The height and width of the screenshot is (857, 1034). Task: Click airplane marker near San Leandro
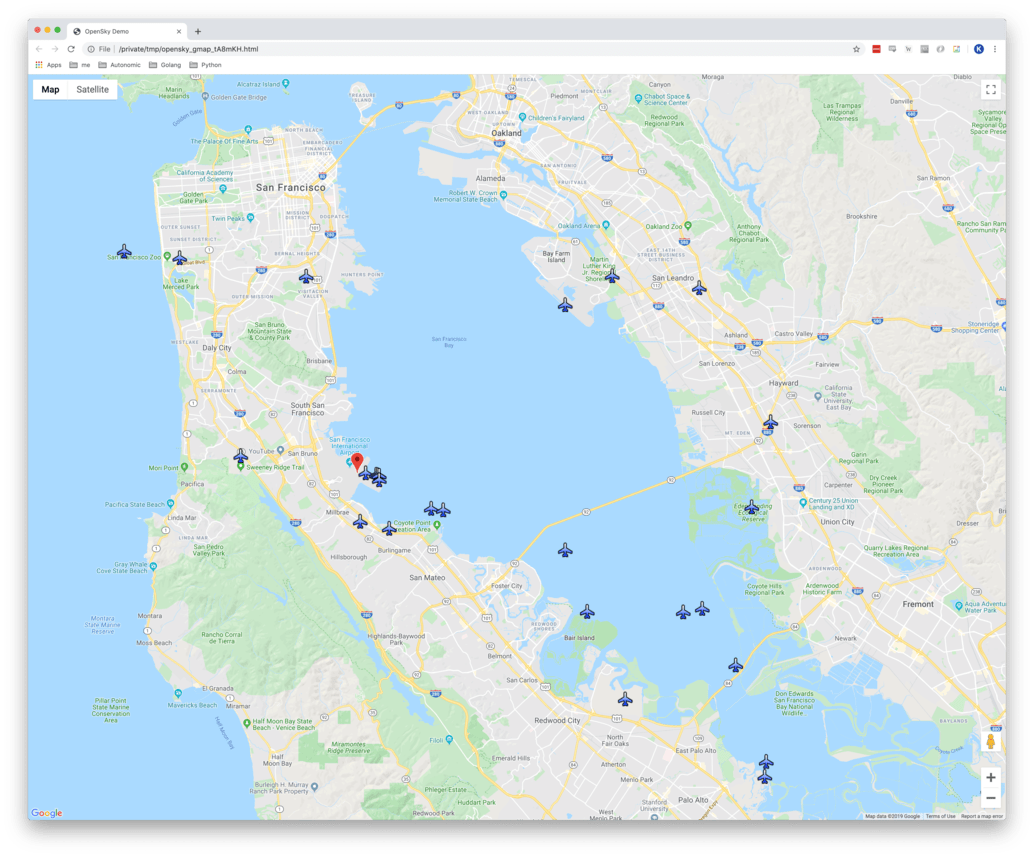point(699,287)
